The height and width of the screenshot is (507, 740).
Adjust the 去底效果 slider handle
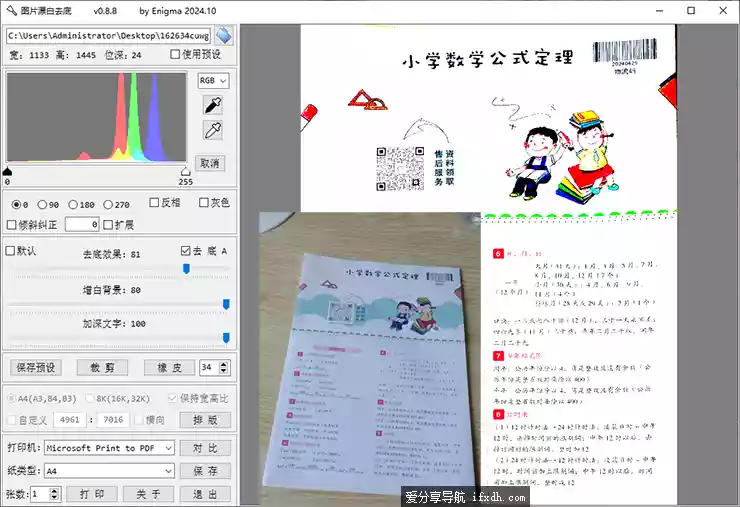click(186, 269)
